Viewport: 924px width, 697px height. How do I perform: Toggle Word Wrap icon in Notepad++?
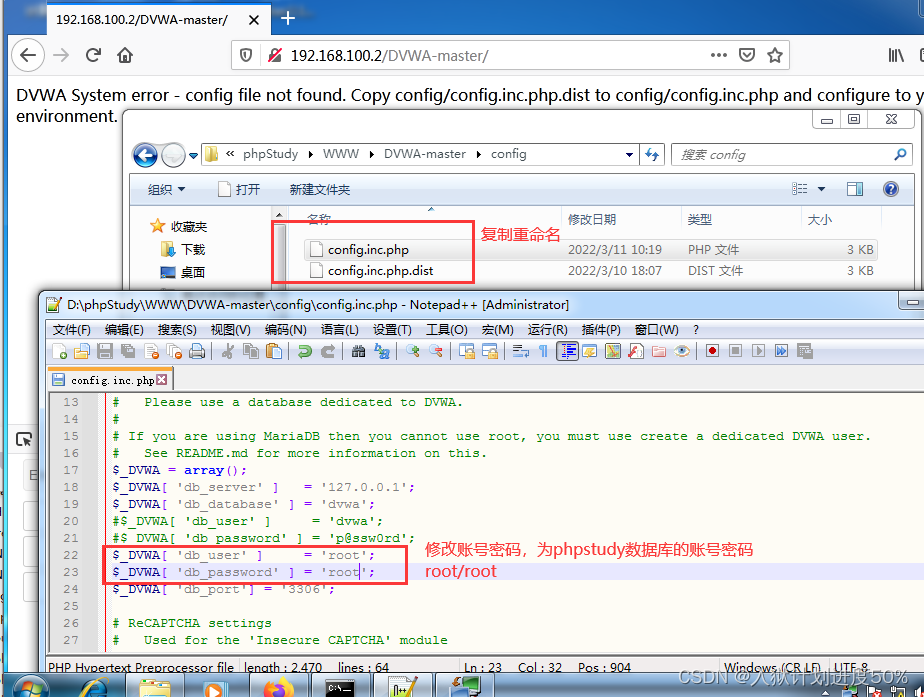(520, 351)
